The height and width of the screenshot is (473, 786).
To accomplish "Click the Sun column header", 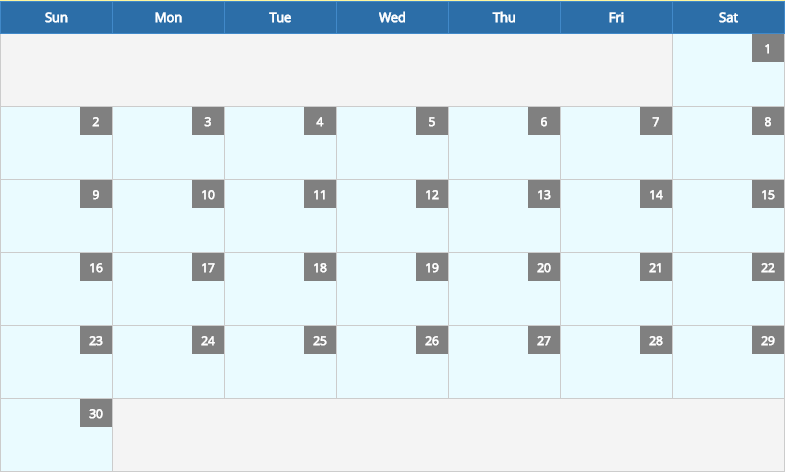I will point(57,18).
